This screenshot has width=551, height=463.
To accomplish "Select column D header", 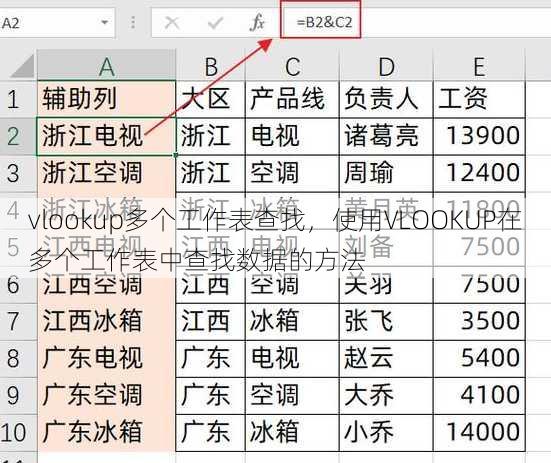I will pos(386,65).
